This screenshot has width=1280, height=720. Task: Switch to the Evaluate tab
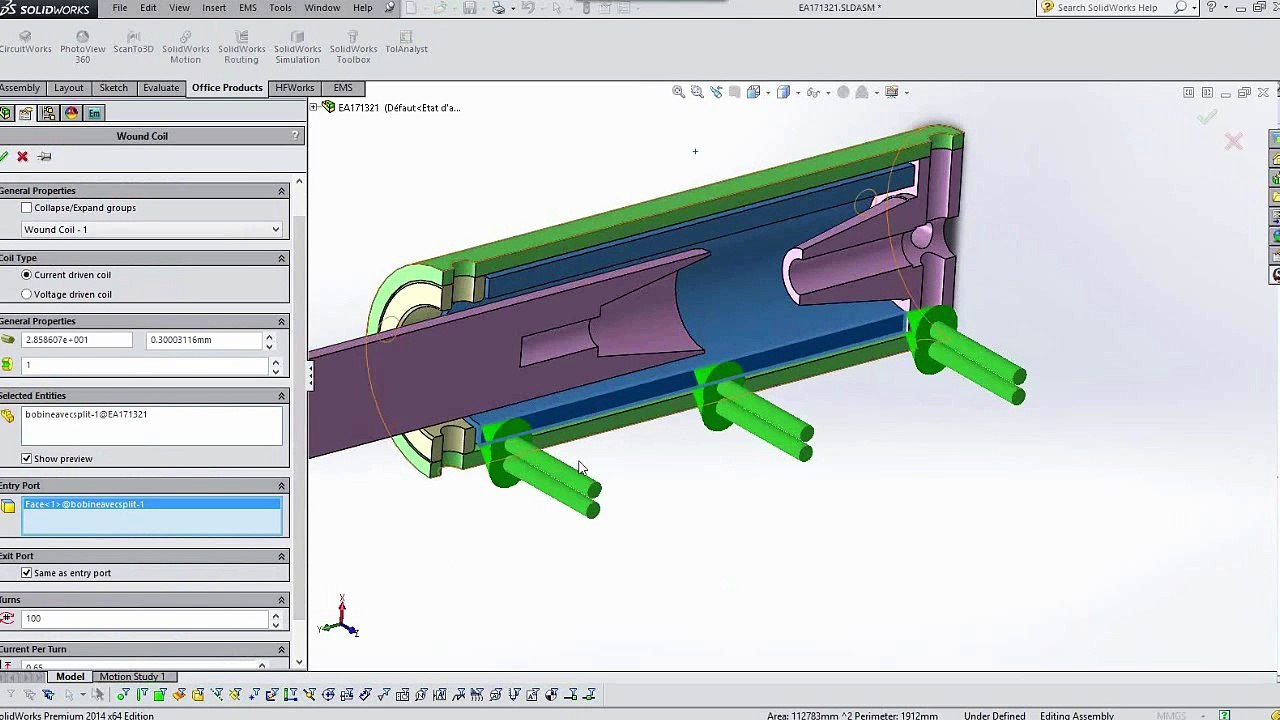161,88
